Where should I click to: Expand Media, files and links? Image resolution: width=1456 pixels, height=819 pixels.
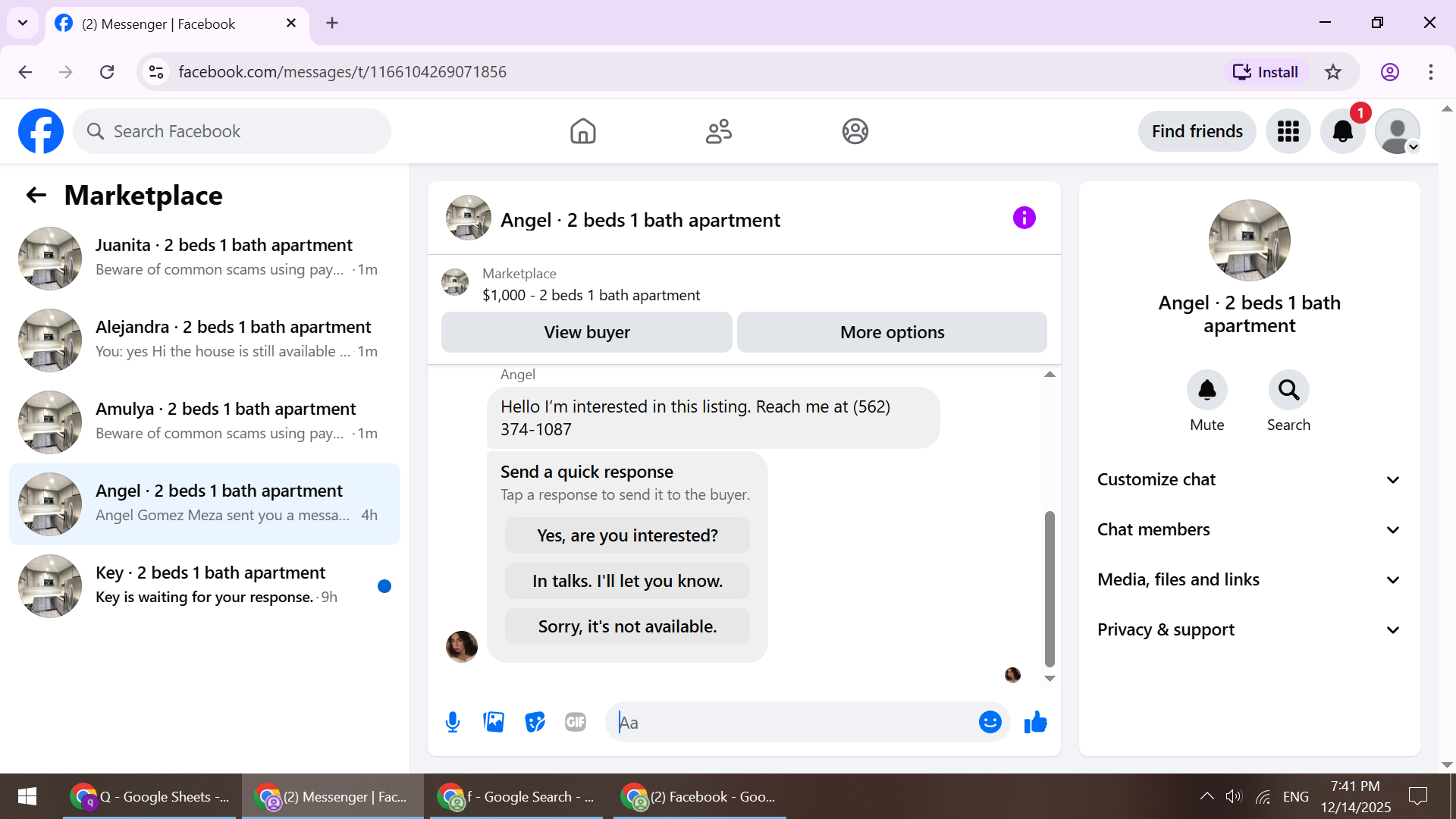click(1249, 579)
